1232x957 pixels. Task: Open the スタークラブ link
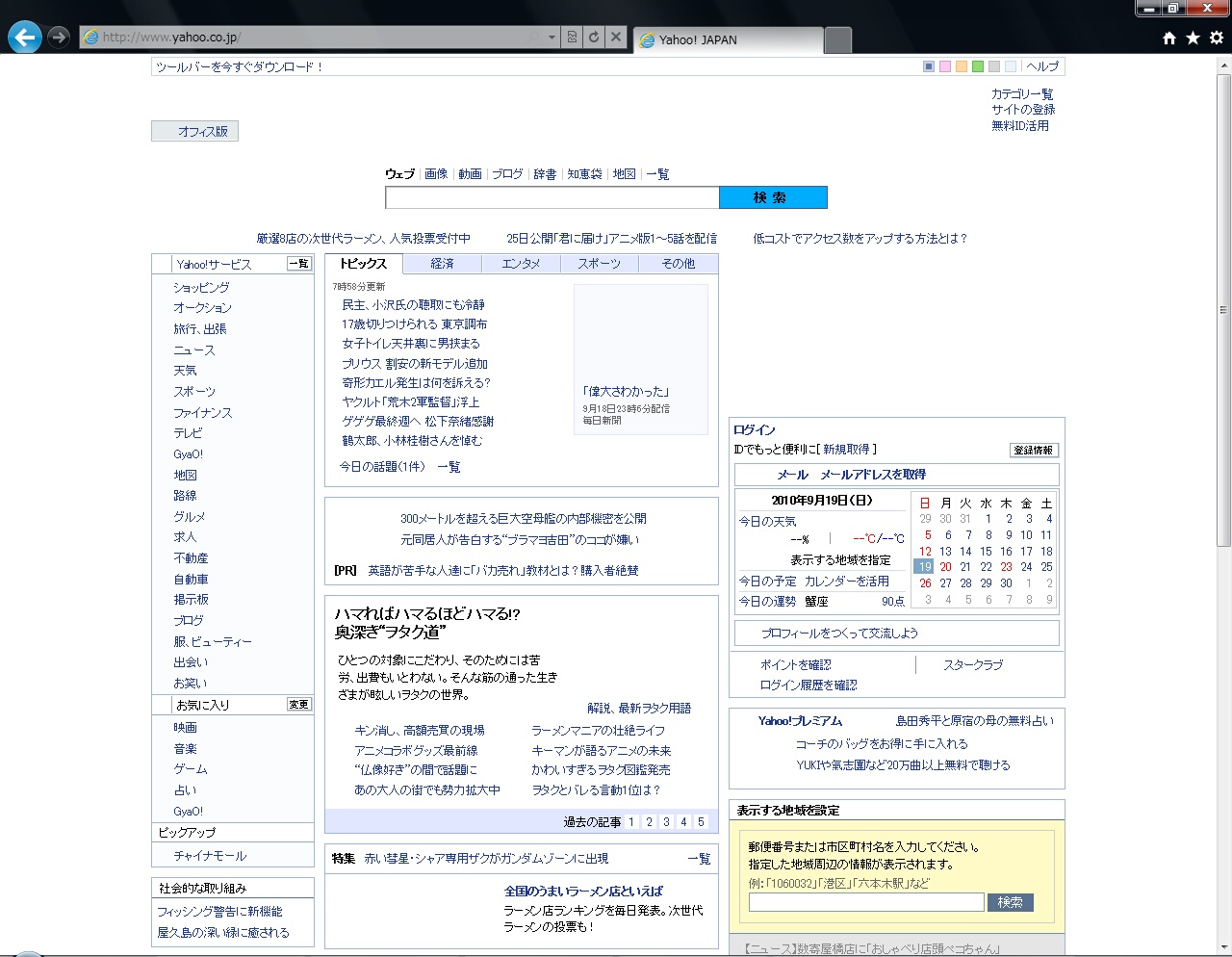(x=973, y=665)
